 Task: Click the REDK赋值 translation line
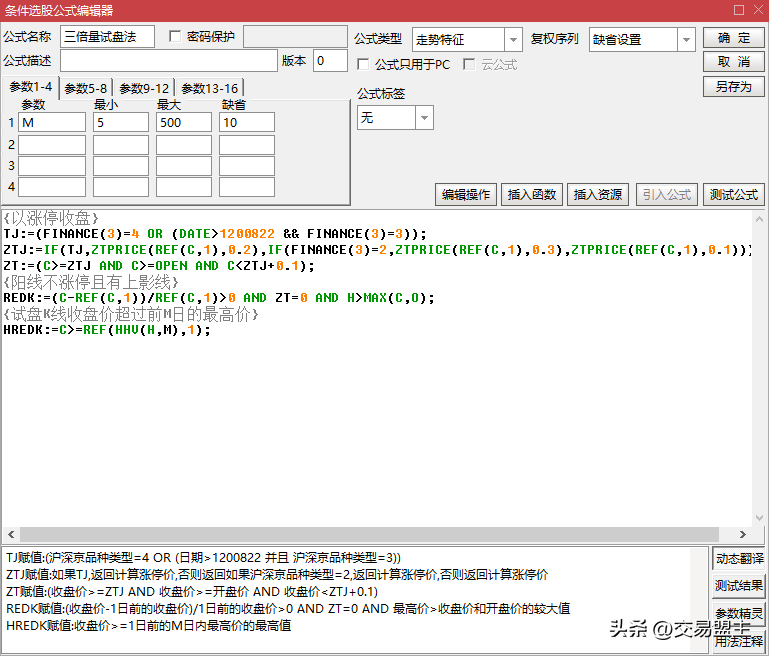288,609
